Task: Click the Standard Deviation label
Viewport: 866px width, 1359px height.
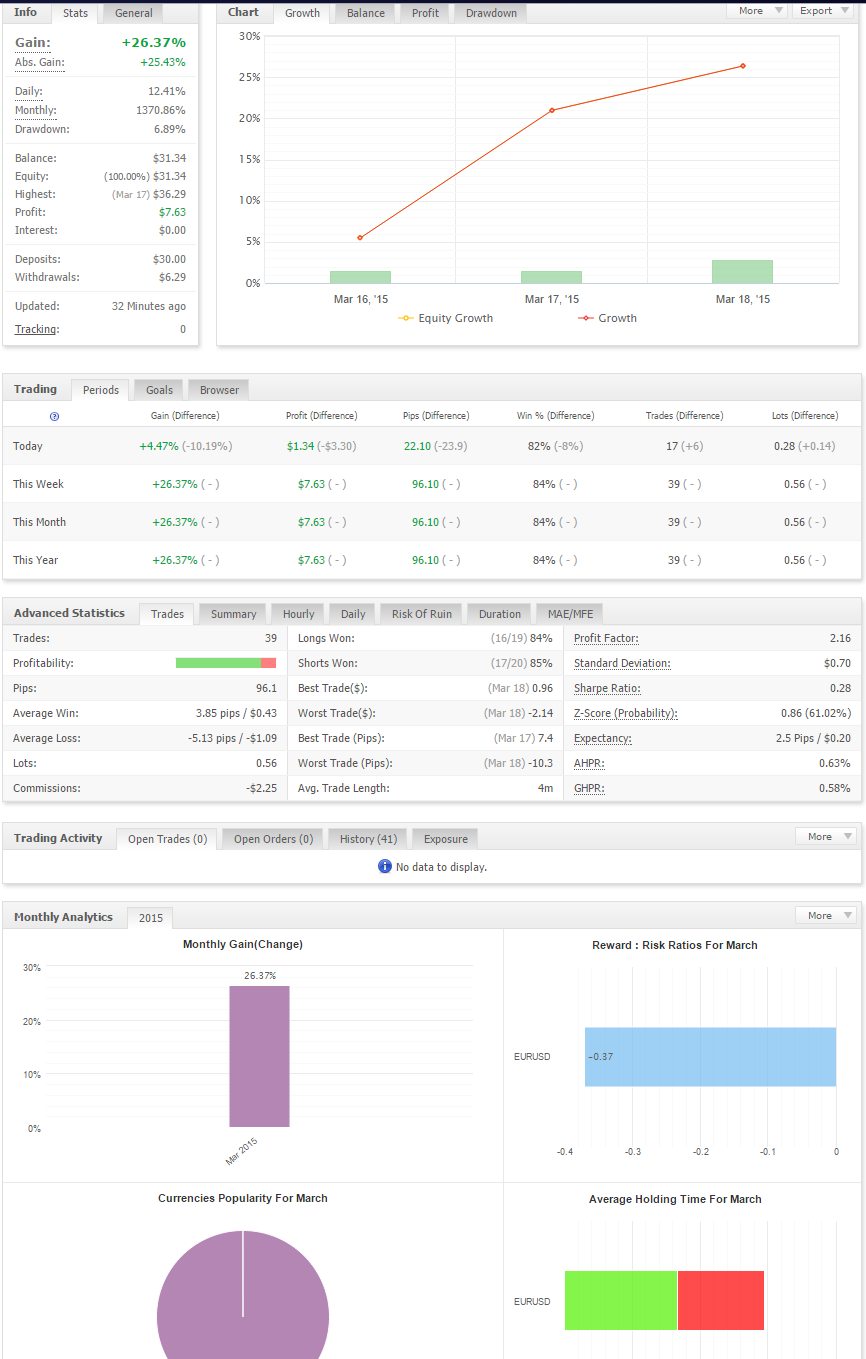Action: pos(622,663)
